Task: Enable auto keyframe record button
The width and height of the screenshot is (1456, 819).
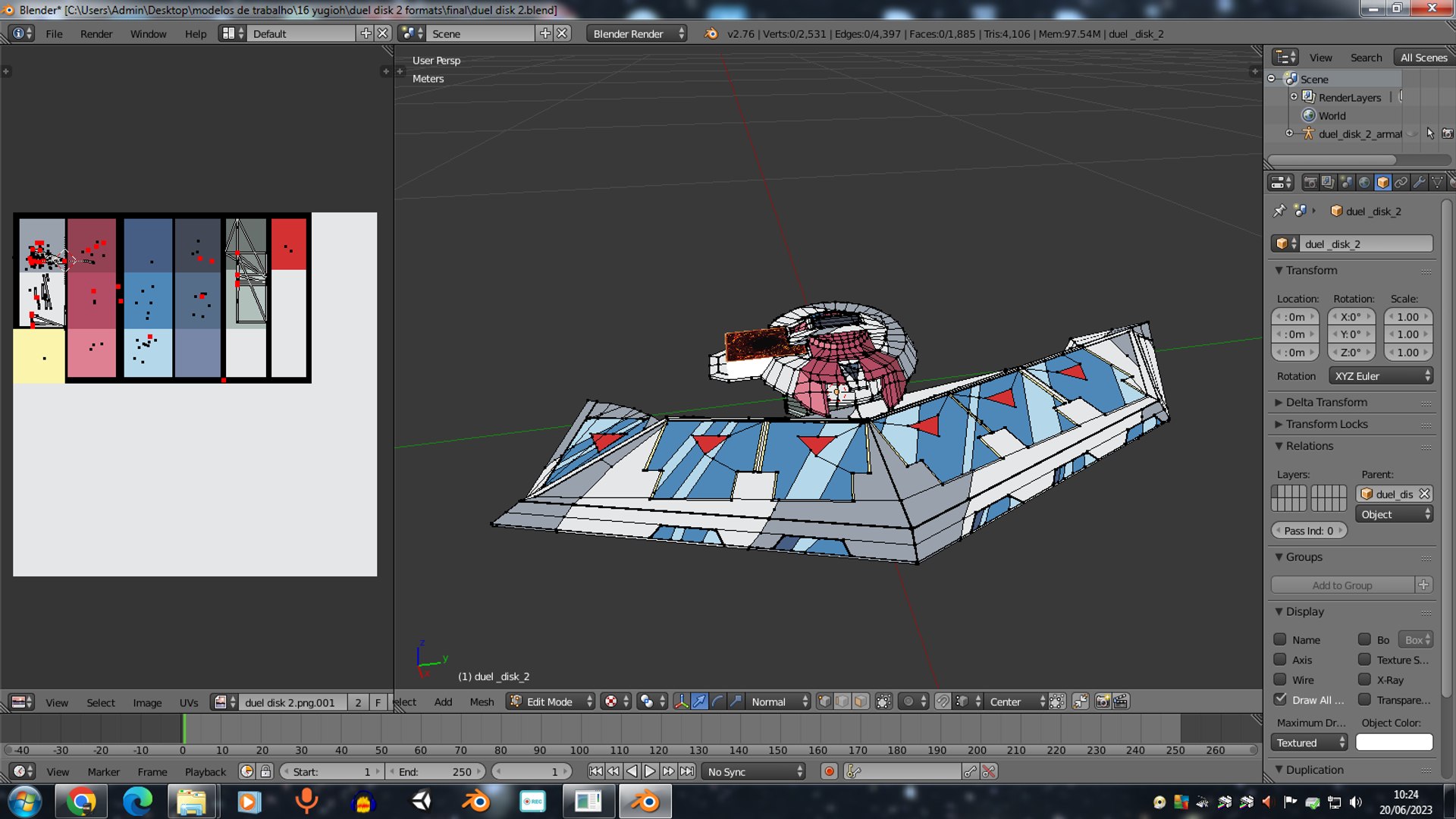Action: (x=829, y=771)
